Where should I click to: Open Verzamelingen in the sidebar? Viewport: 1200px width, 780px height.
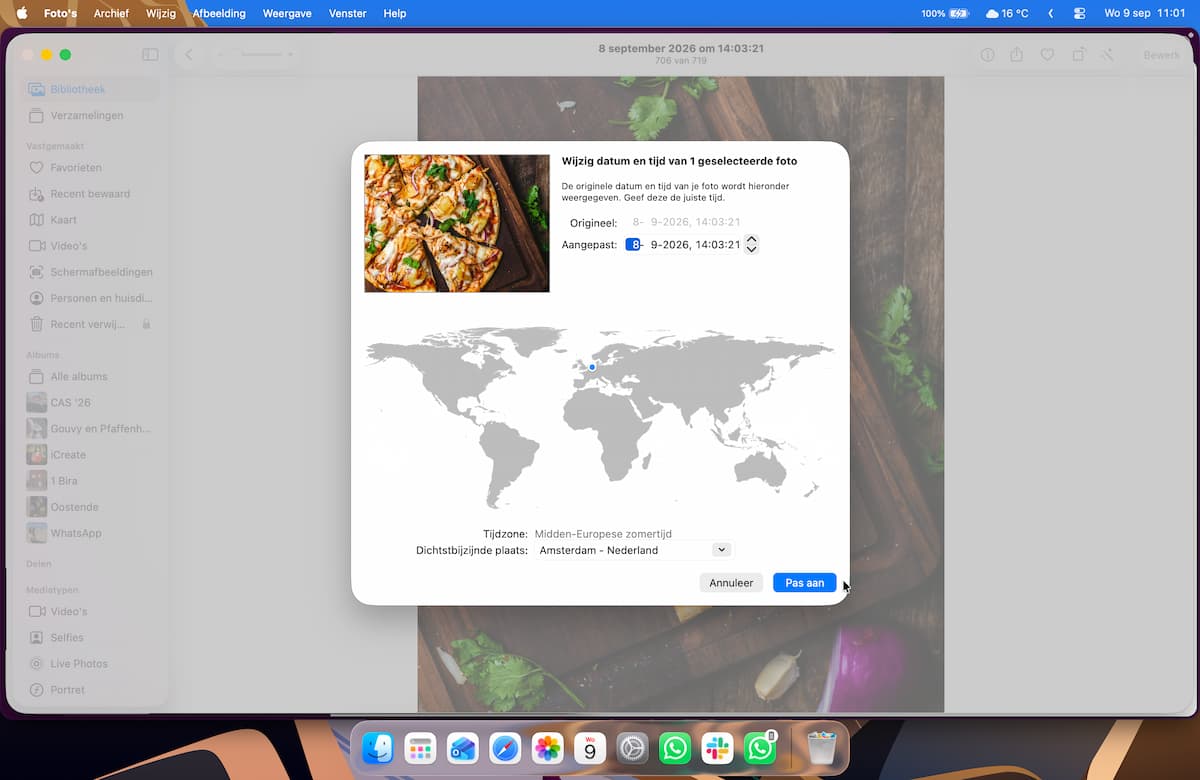pos(90,115)
